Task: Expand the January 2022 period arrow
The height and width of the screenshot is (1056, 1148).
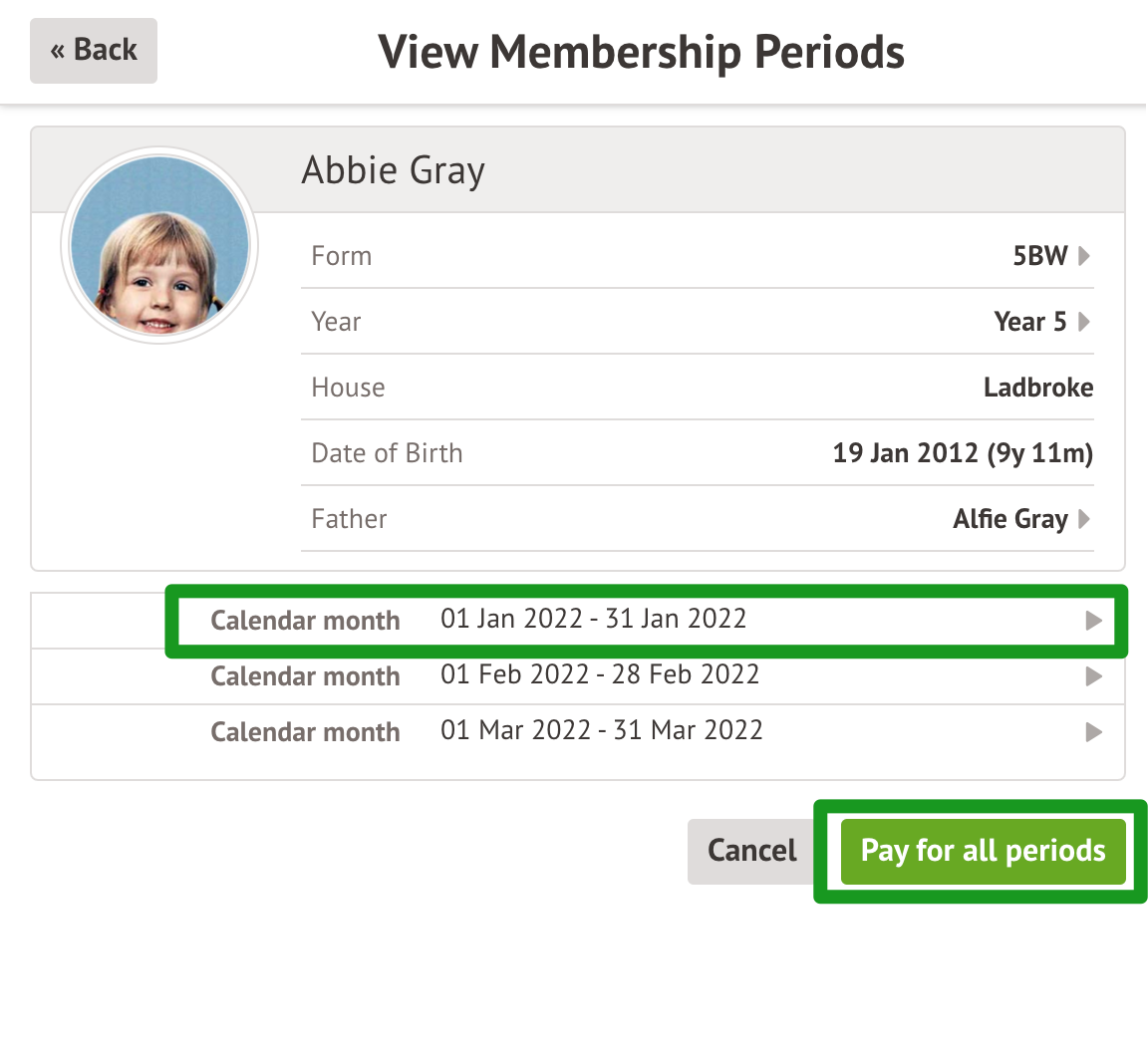Action: [1093, 621]
